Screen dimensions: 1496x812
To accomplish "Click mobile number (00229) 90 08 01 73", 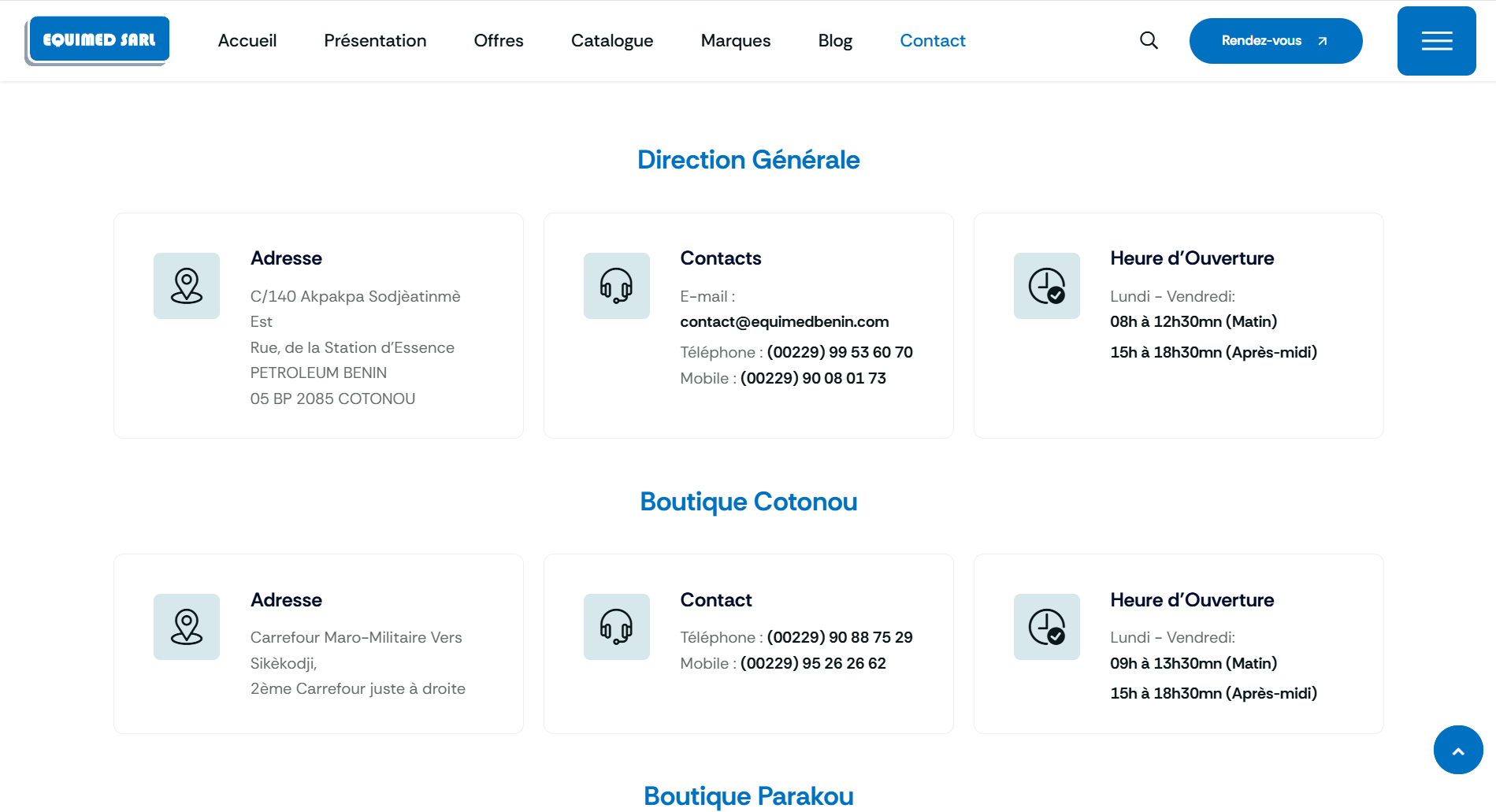I will click(x=813, y=378).
